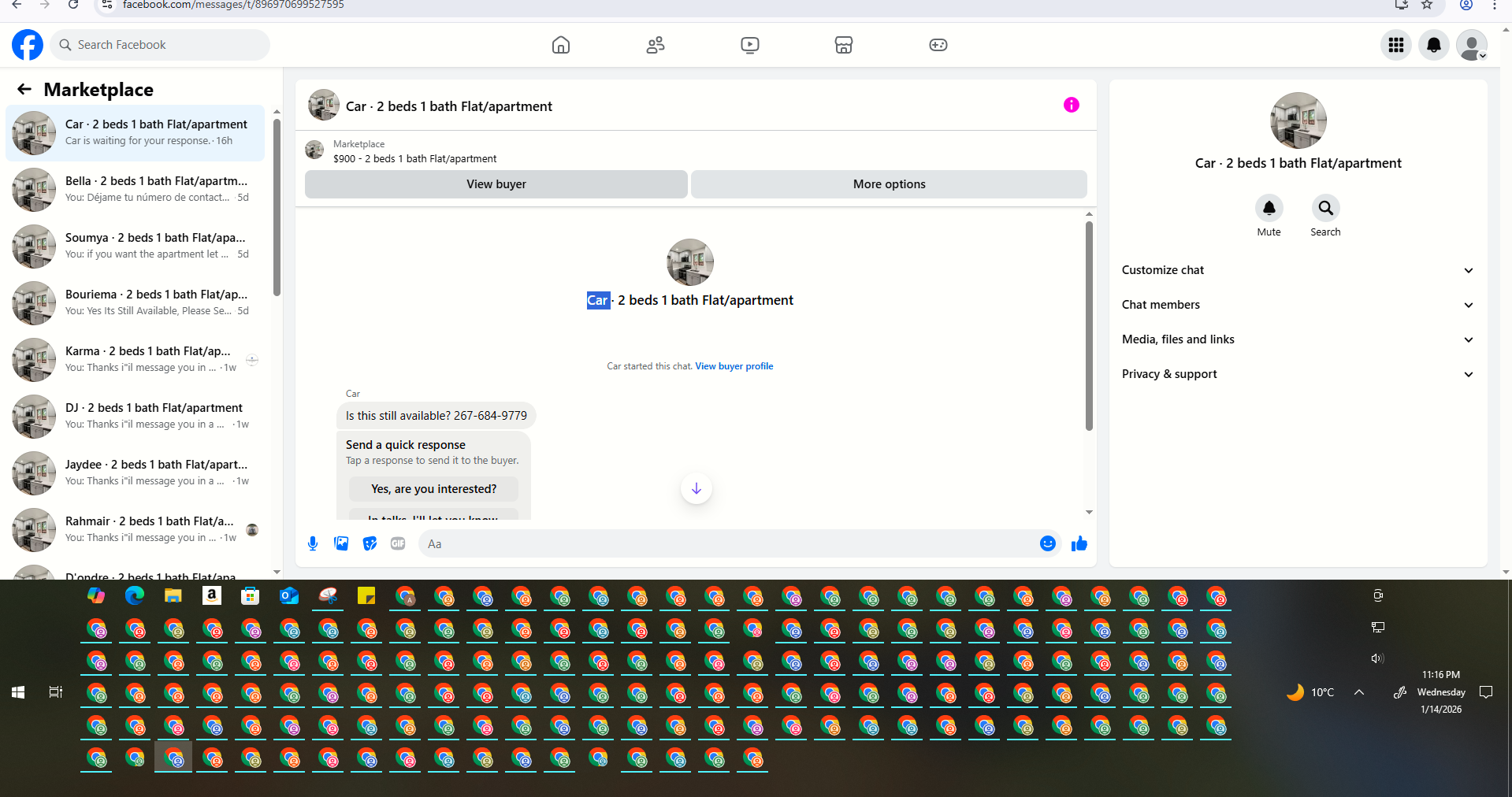Open Outlook from the taskbar

pos(289,596)
